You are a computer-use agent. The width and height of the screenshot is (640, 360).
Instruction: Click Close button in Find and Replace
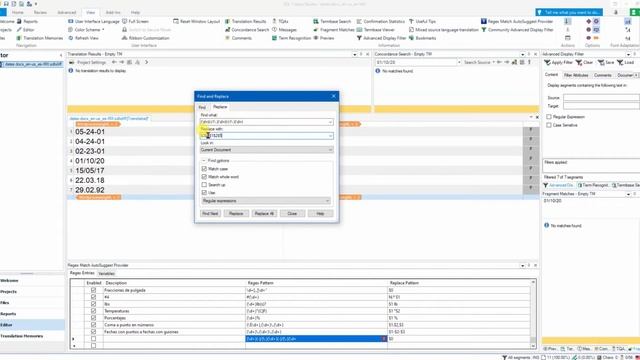pyautogui.click(x=292, y=213)
